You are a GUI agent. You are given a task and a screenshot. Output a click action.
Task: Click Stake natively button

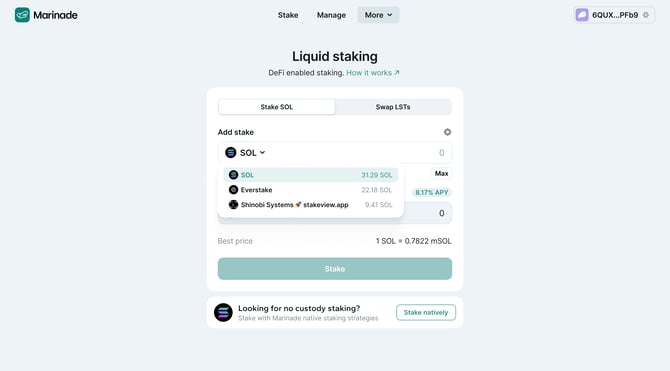pyautogui.click(x=426, y=312)
